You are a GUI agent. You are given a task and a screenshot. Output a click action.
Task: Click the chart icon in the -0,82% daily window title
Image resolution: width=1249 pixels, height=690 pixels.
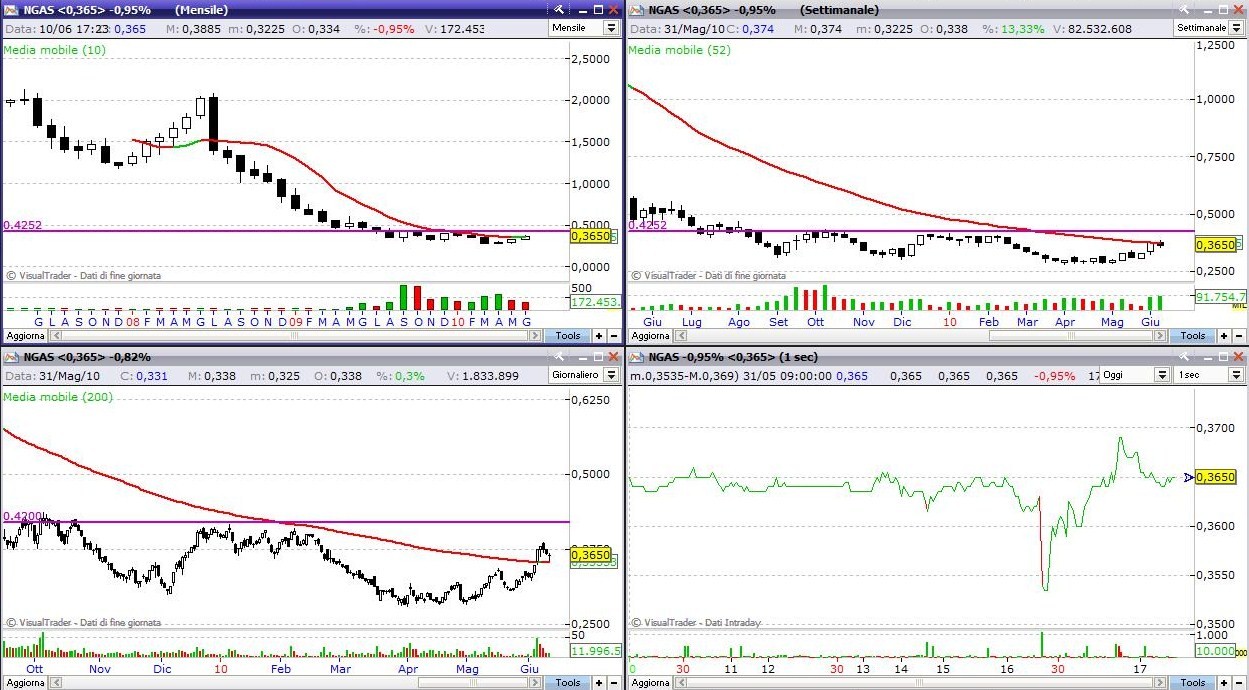10,357
